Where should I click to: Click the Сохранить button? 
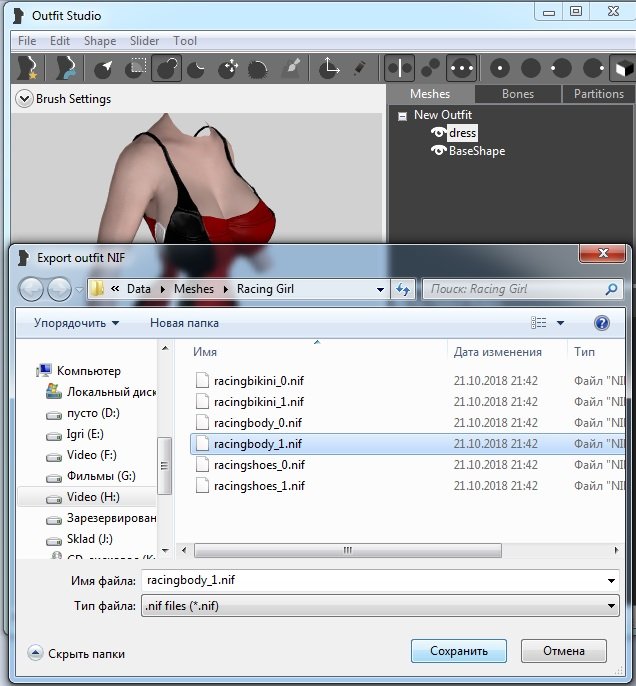(x=459, y=651)
